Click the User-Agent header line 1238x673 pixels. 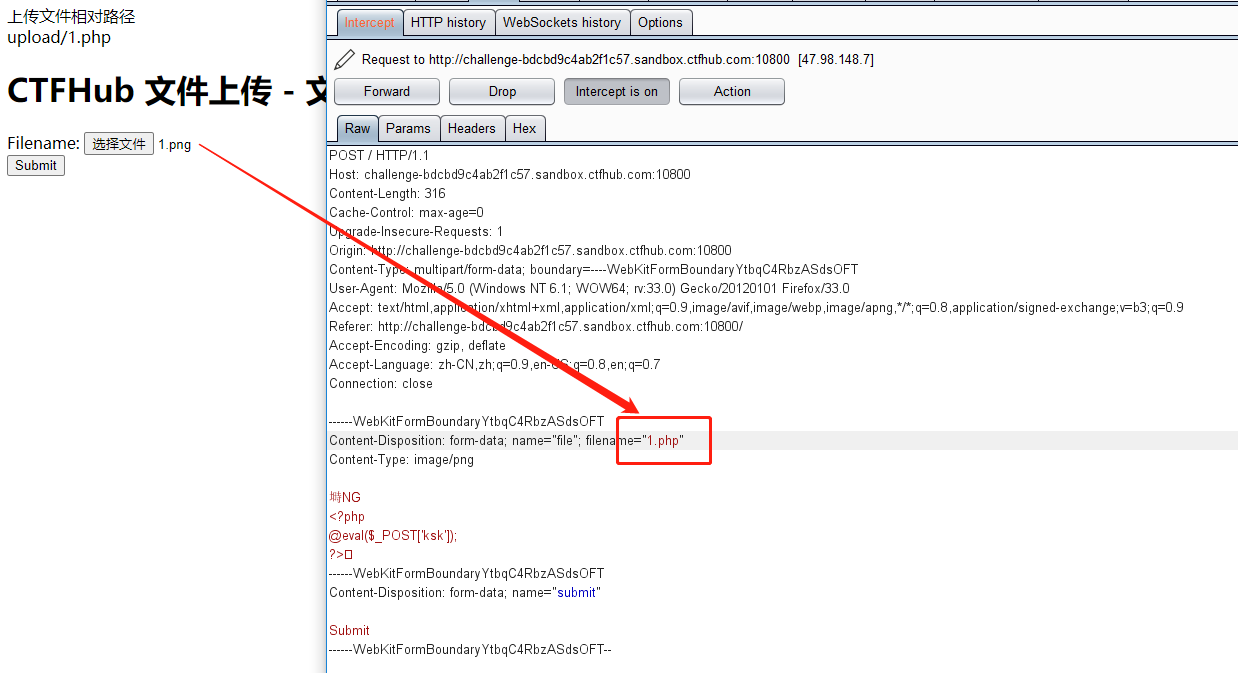pyautogui.click(x=589, y=288)
